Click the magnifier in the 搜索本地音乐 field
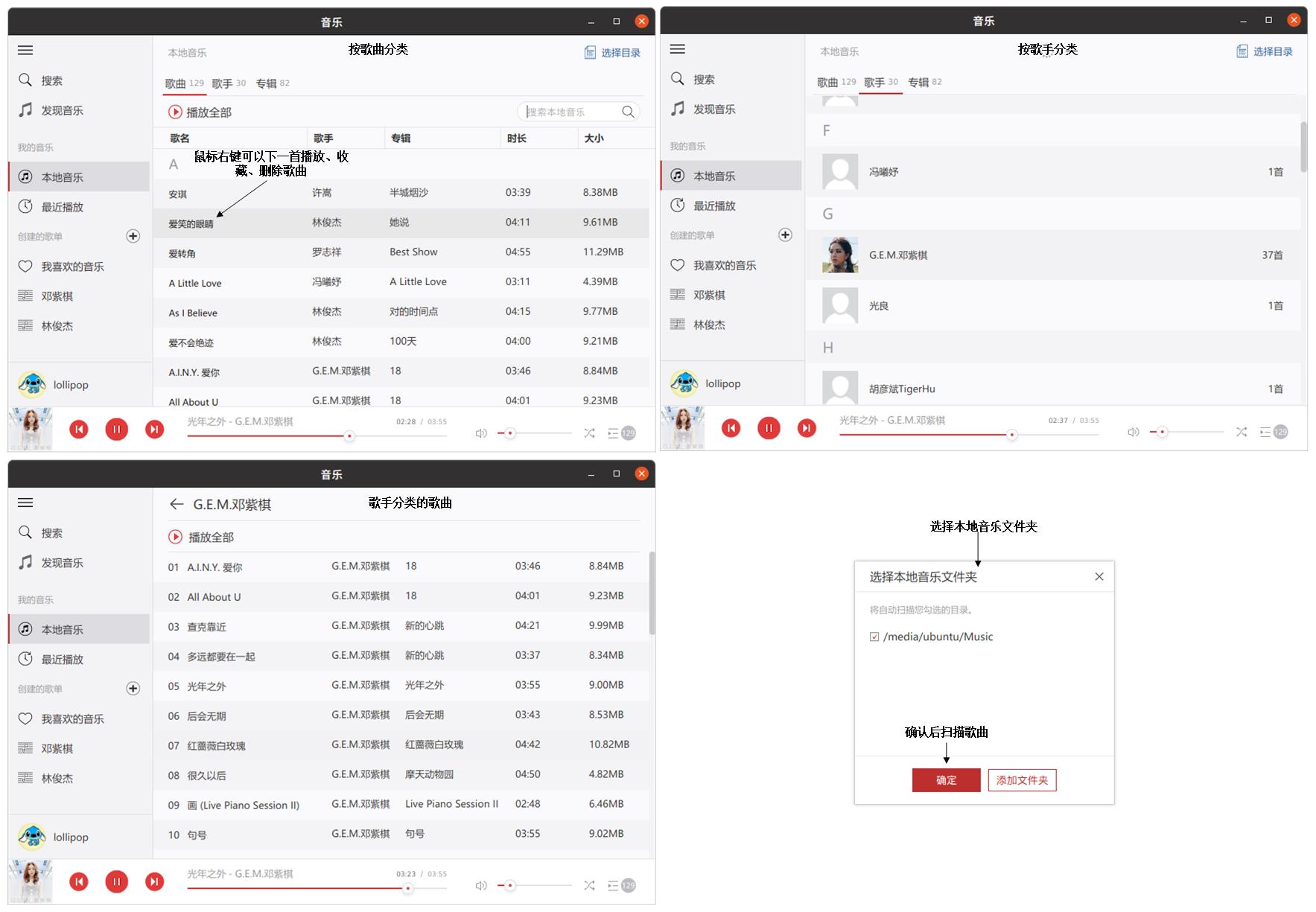The width and height of the screenshot is (1316, 912). tap(629, 112)
